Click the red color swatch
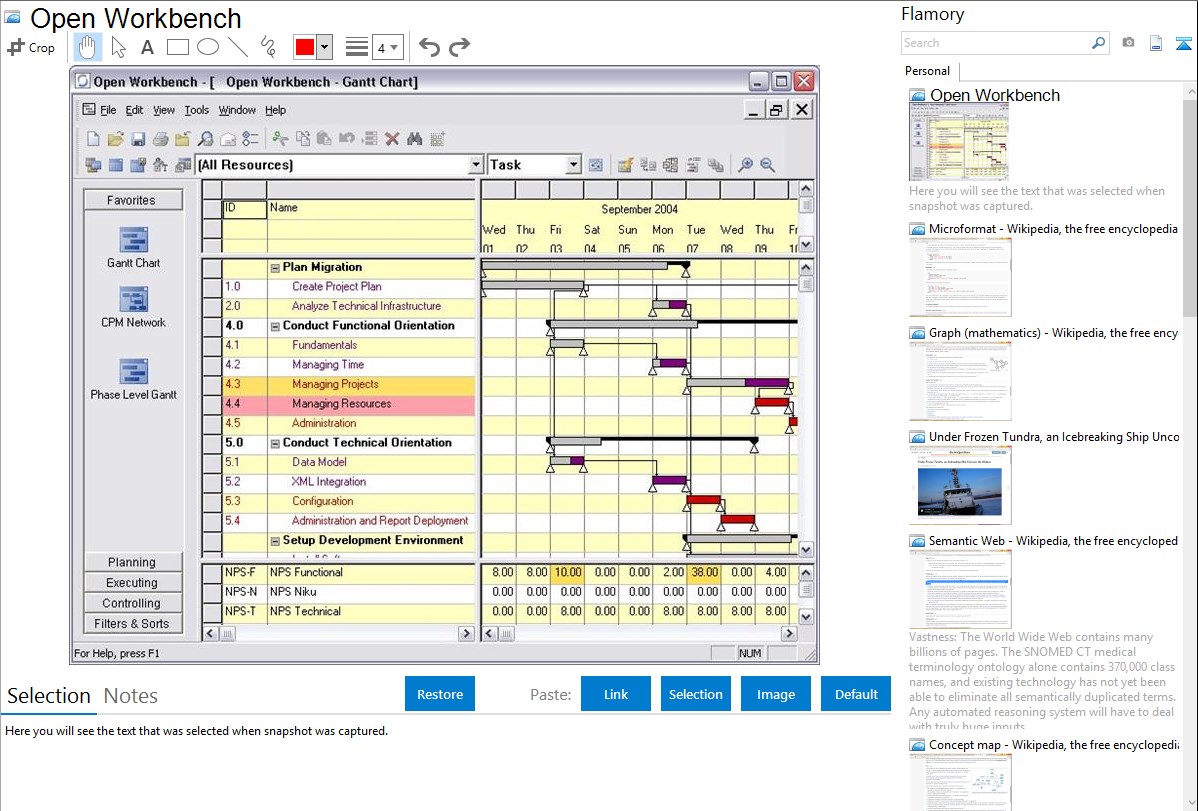This screenshot has width=1198, height=811. click(305, 47)
